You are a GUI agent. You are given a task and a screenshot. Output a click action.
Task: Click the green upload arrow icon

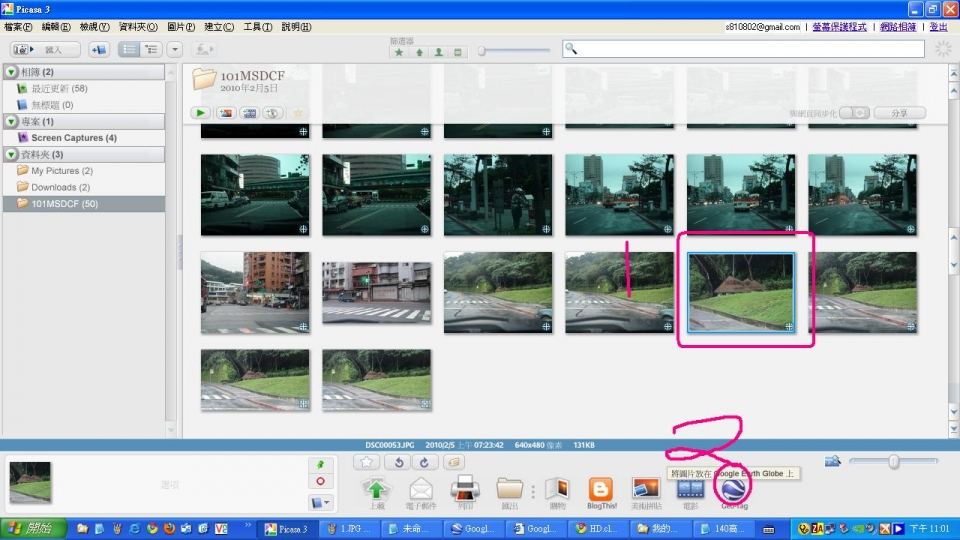point(376,488)
